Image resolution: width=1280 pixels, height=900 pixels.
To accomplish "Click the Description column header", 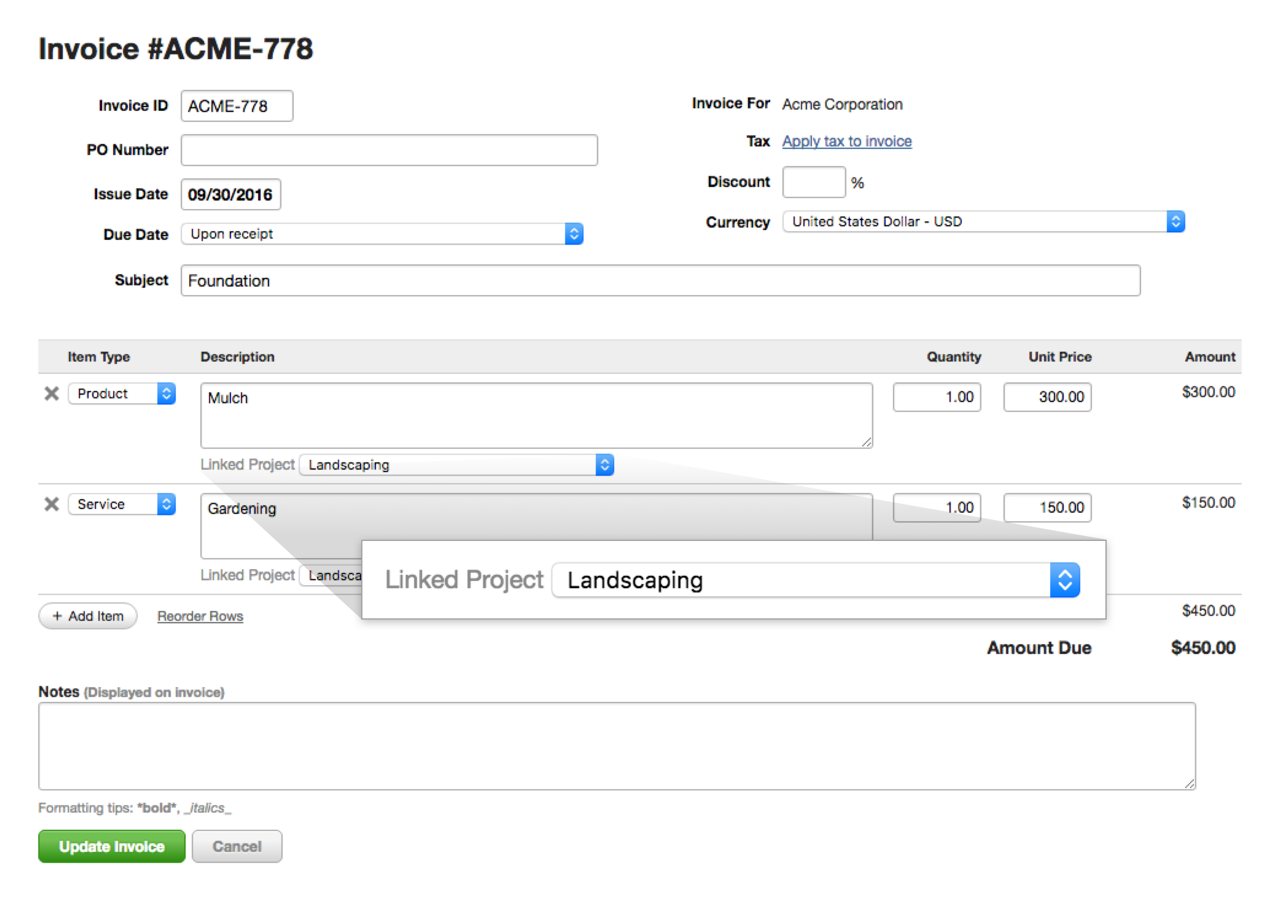I will [238, 357].
